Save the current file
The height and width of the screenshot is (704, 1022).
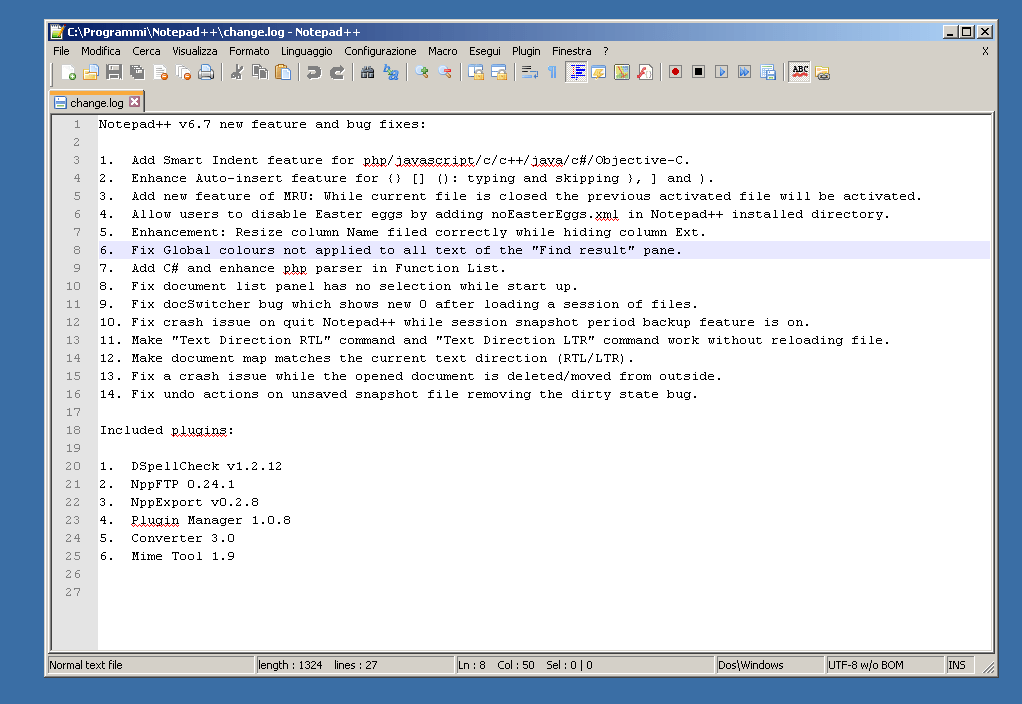click(x=114, y=71)
